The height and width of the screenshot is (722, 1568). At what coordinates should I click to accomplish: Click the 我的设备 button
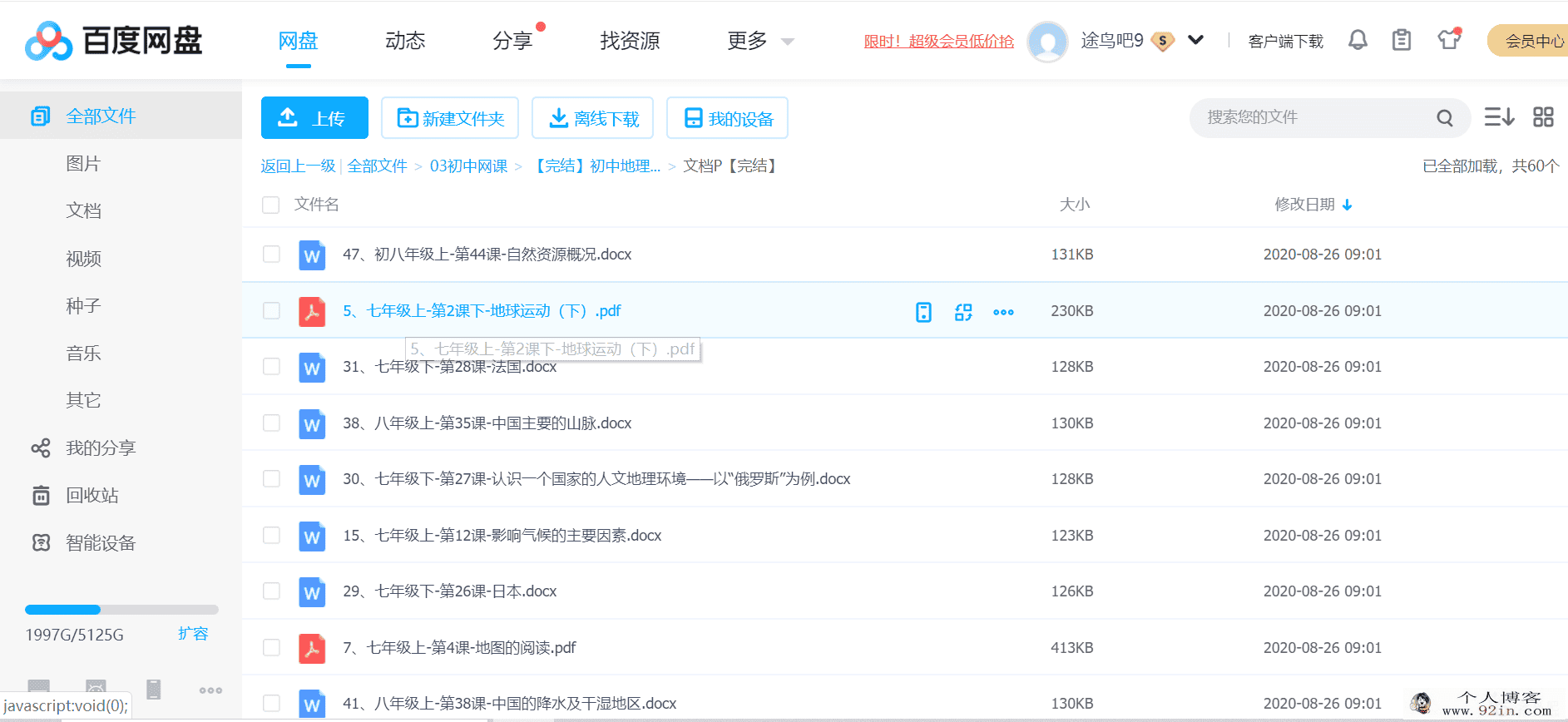[728, 118]
